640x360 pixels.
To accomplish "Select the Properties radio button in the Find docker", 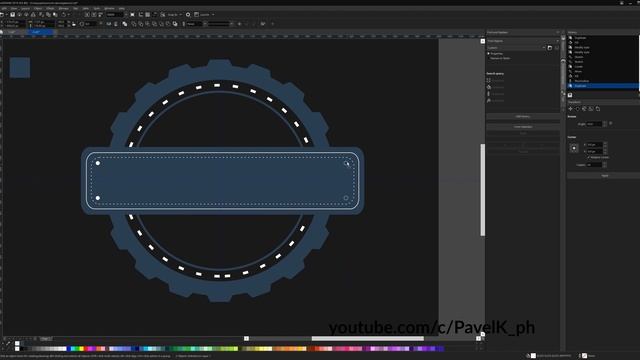I will [x=488, y=53].
